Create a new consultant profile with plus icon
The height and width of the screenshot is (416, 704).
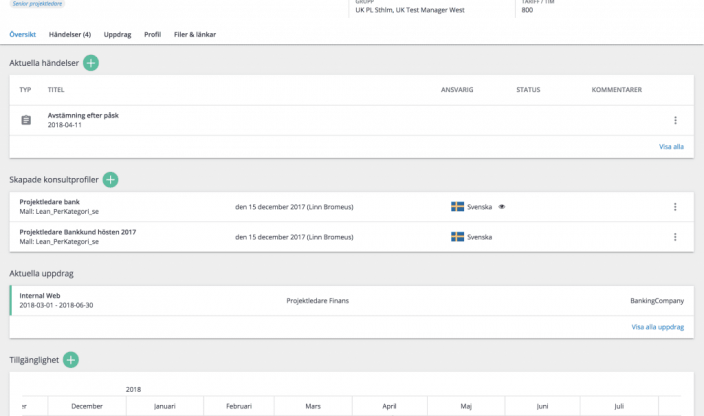coord(110,180)
